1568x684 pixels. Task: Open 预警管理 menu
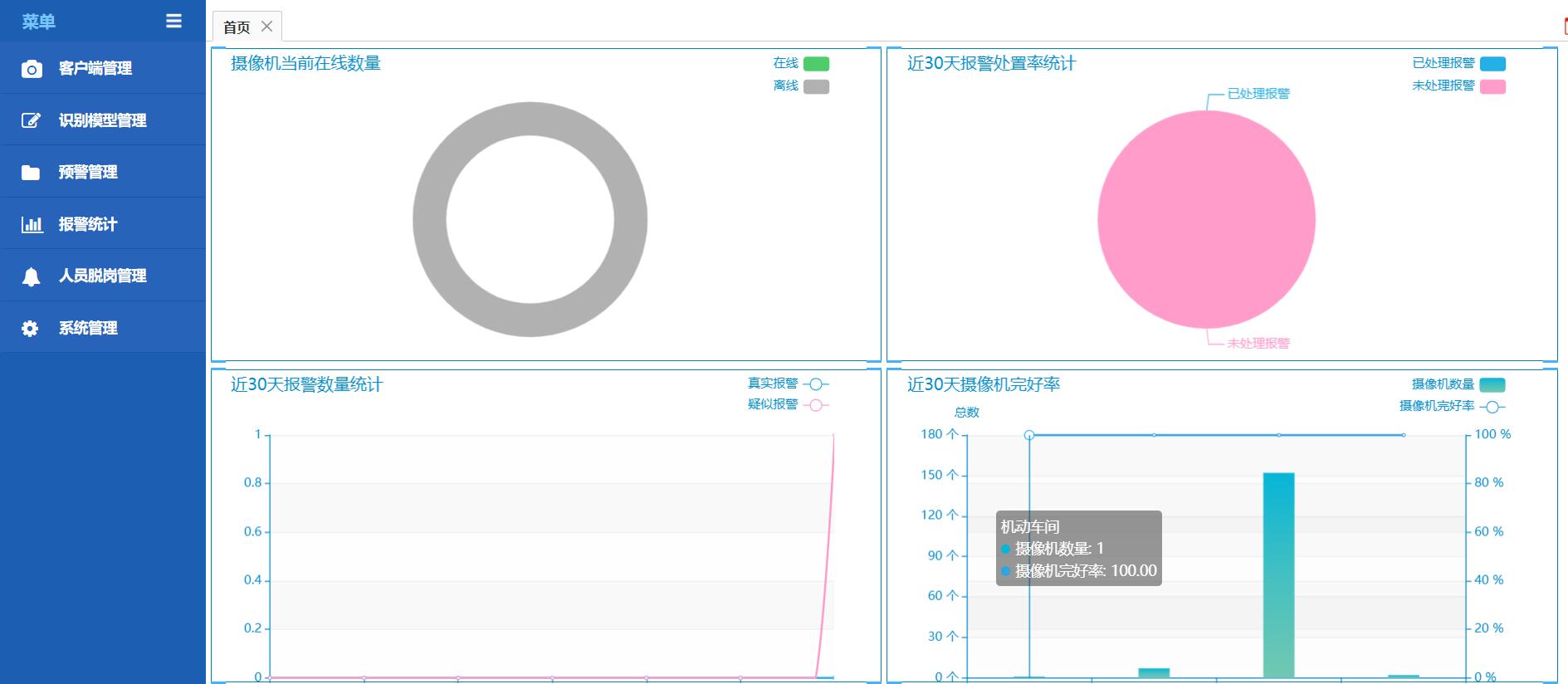(x=103, y=172)
